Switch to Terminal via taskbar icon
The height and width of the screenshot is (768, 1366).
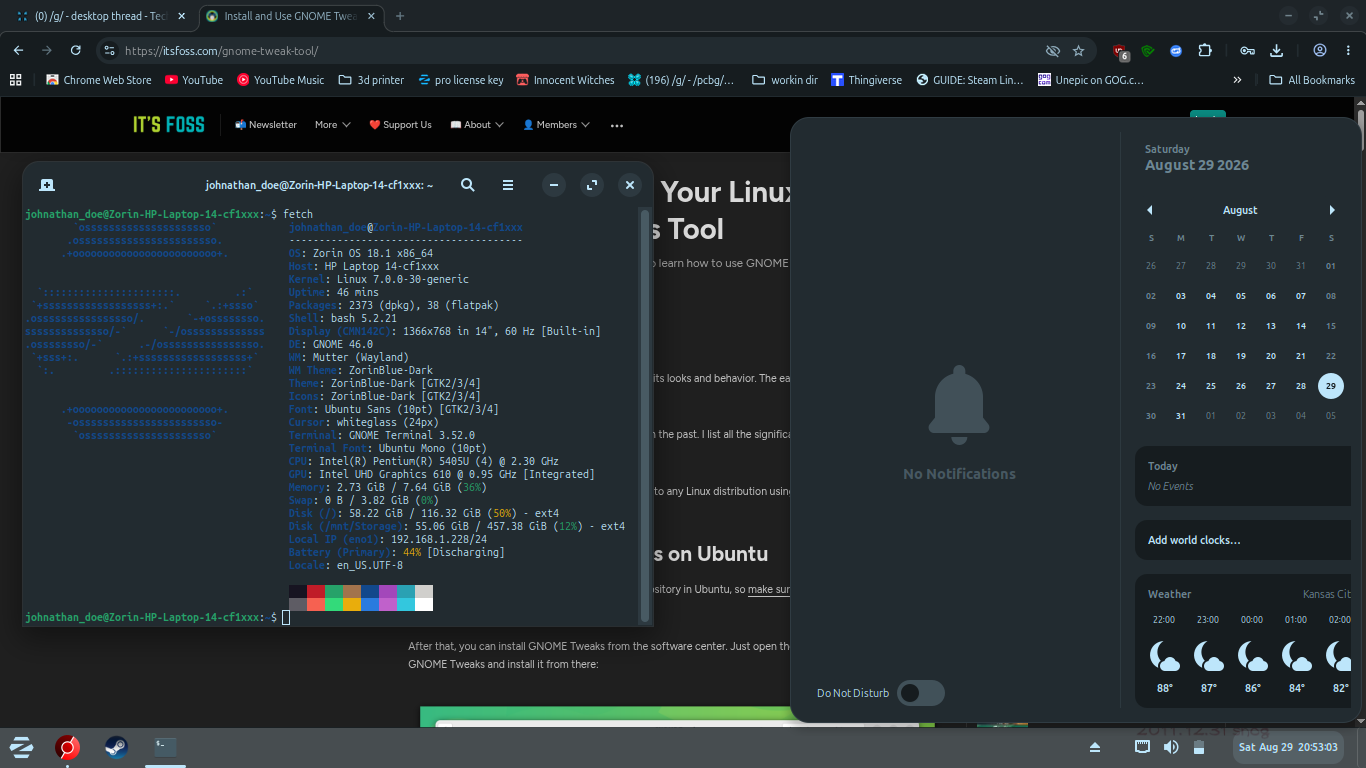click(164, 747)
